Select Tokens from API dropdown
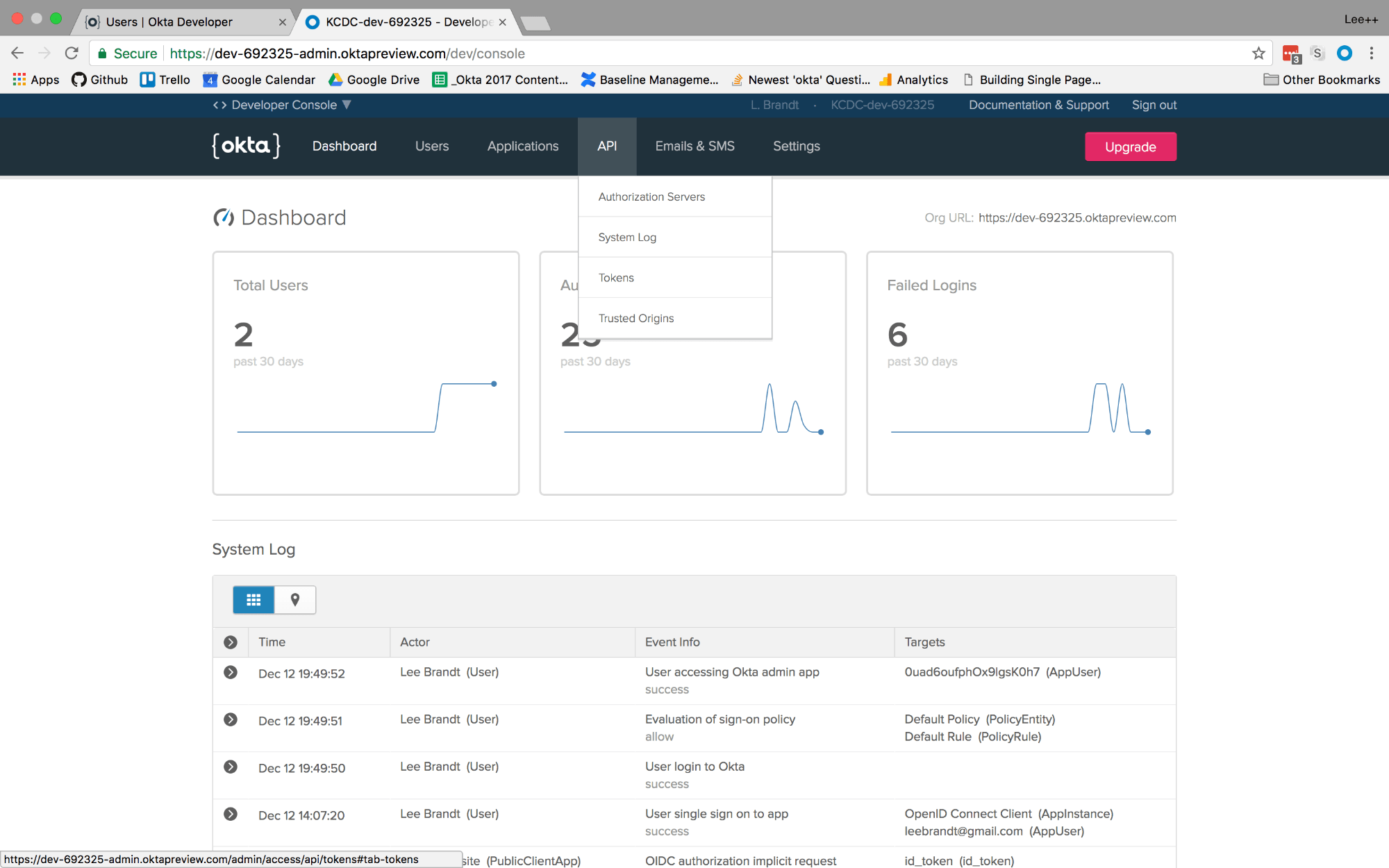 [x=615, y=277]
